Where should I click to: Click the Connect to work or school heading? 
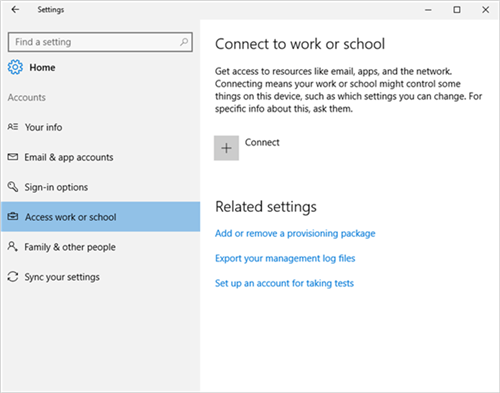click(300, 44)
